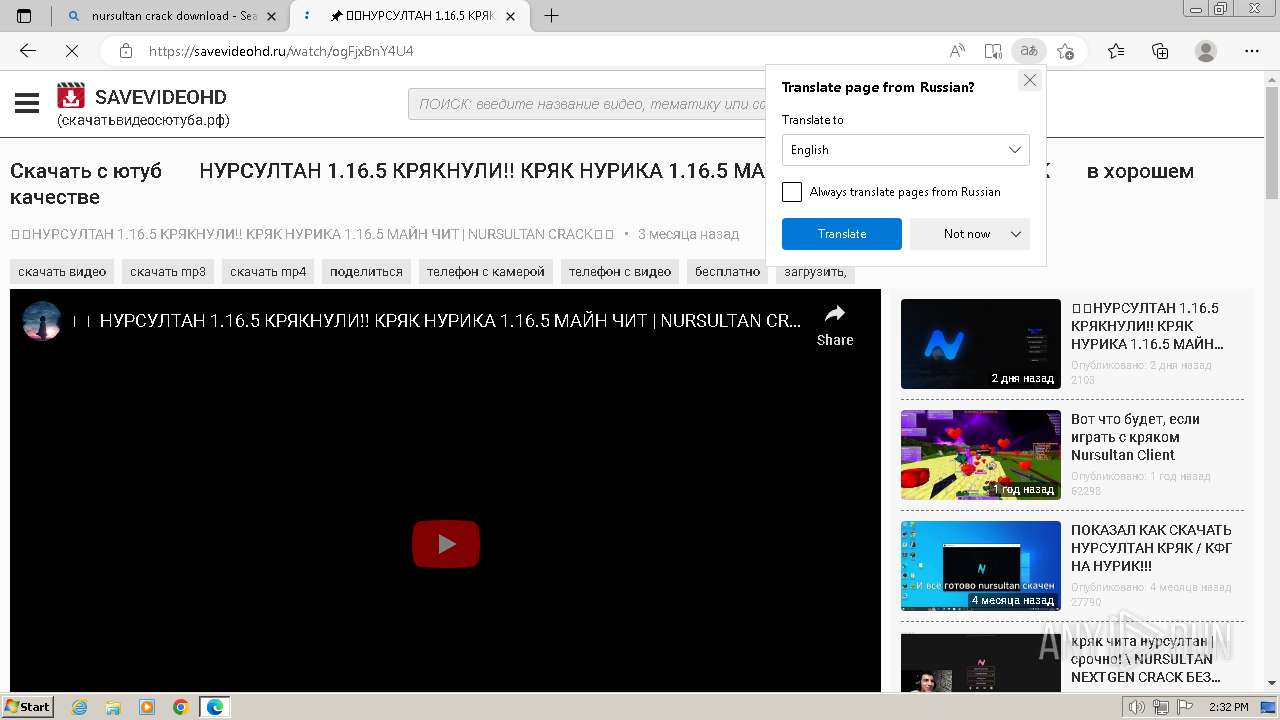Open a new browser tab
Image resolution: width=1280 pixels, height=720 pixels.
click(x=551, y=16)
